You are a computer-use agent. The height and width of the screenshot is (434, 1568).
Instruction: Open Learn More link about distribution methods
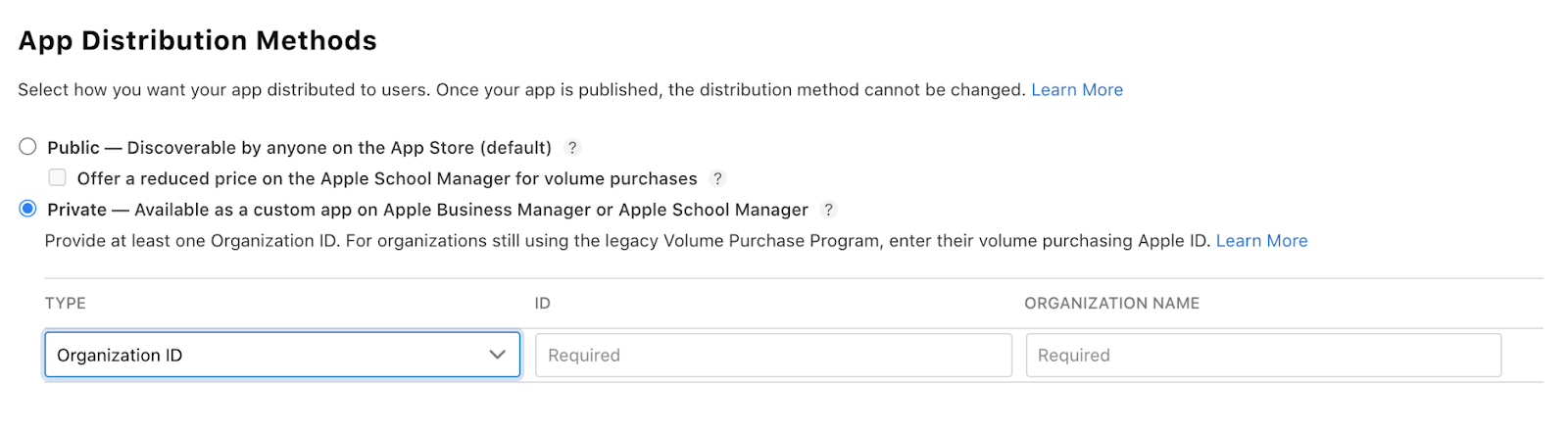tap(1076, 90)
